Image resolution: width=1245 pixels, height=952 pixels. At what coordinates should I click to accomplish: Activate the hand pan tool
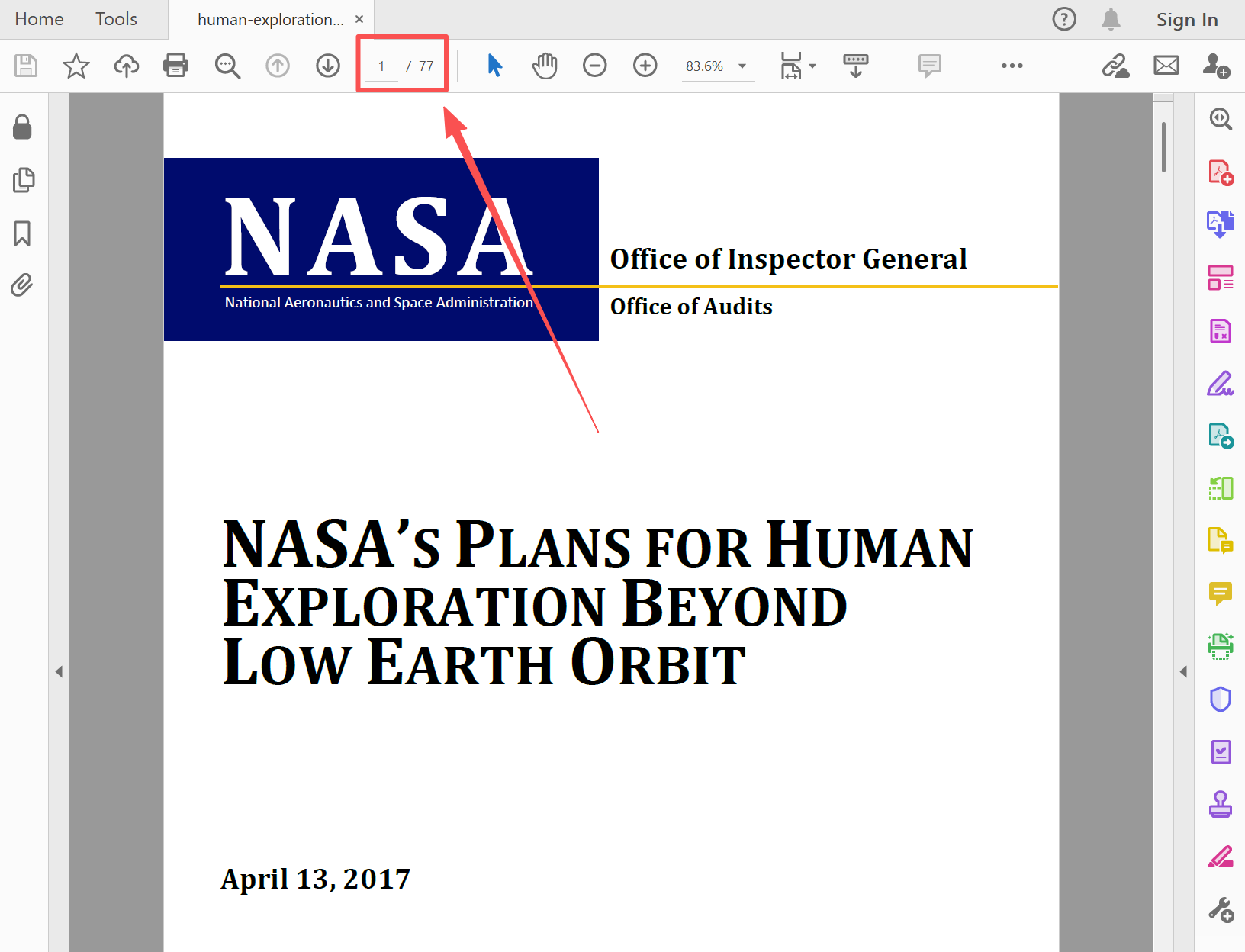pyautogui.click(x=545, y=66)
